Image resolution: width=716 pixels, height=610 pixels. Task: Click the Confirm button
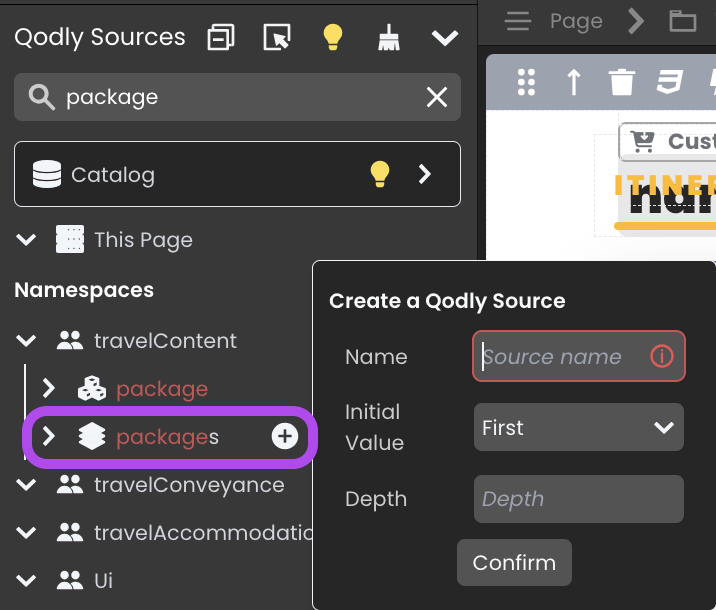click(514, 563)
